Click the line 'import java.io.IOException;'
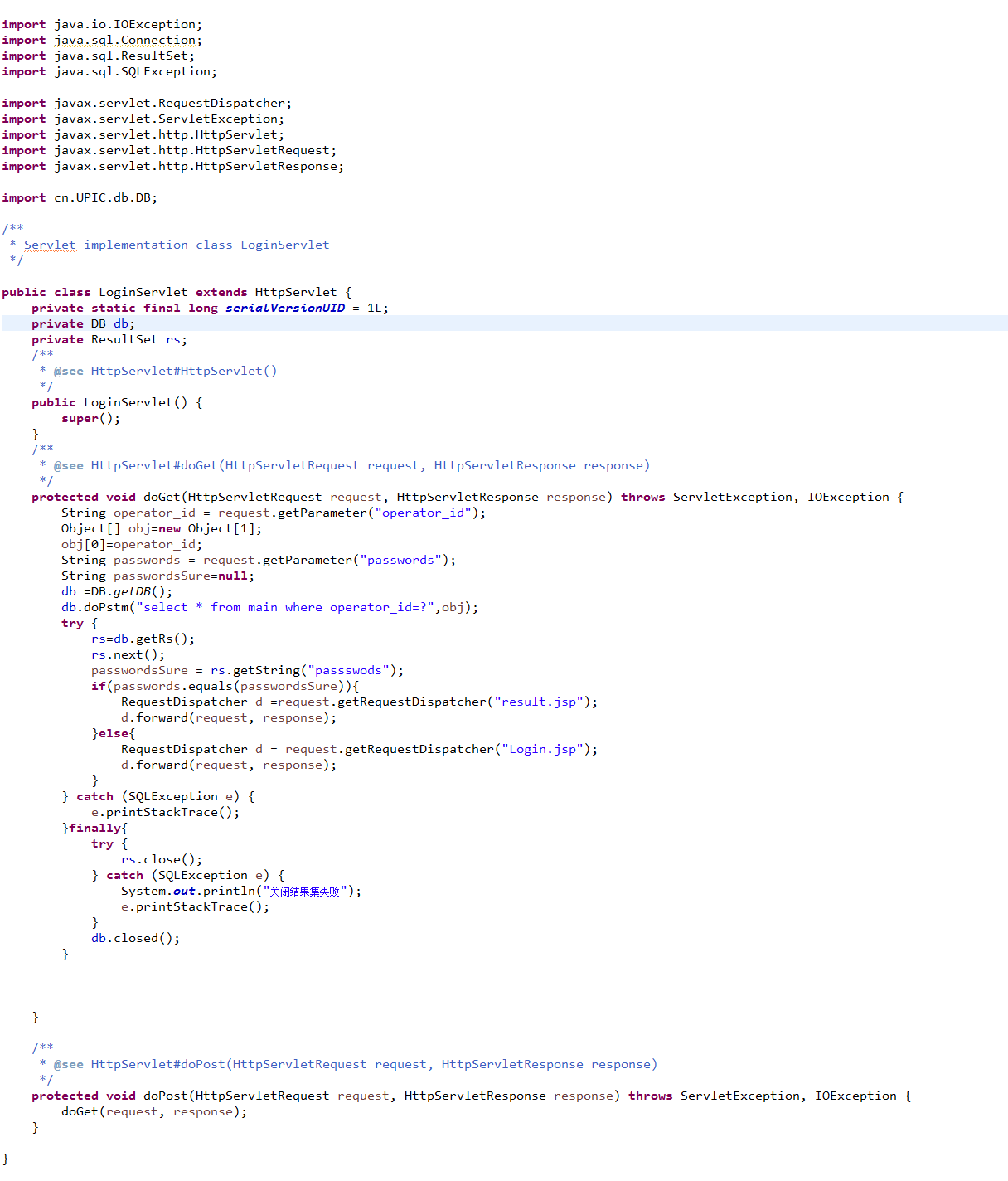The image size is (1008, 1181). [102, 24]
